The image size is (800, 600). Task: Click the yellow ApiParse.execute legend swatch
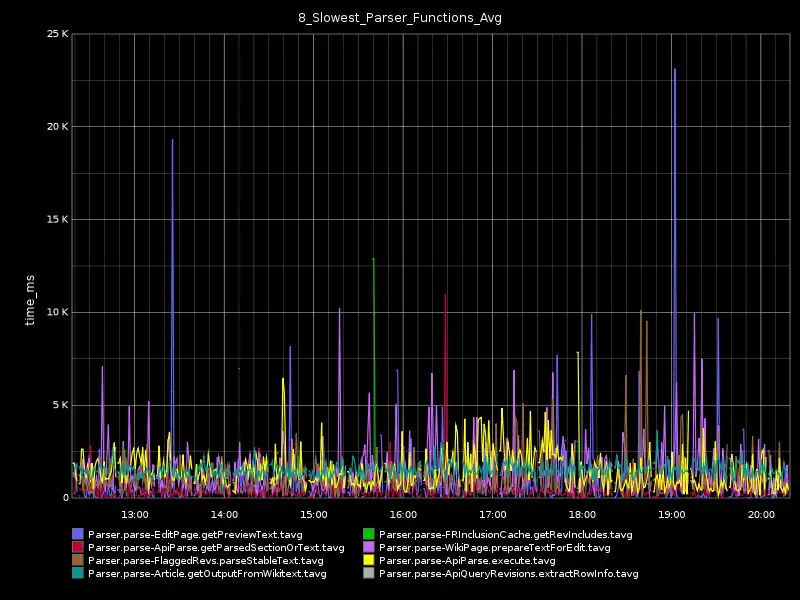[x=369, y=561]
